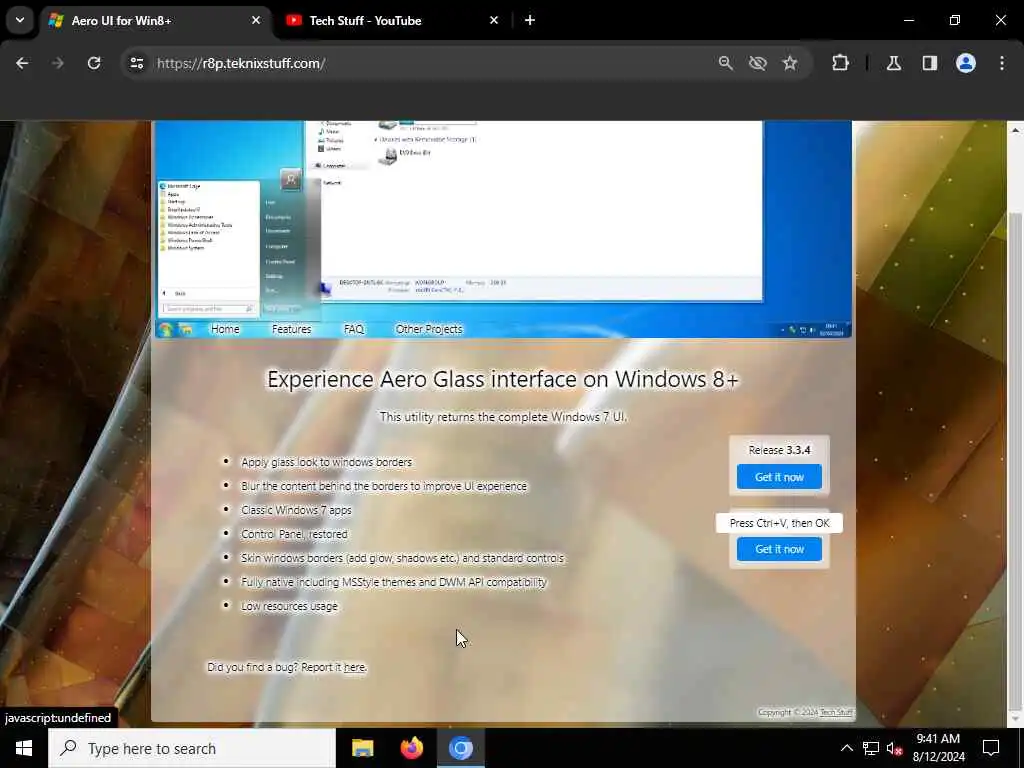Open Chrome Labs flask icon
Image resolution: width=1024 pixels, height=768 pixels.
(894, 63)
